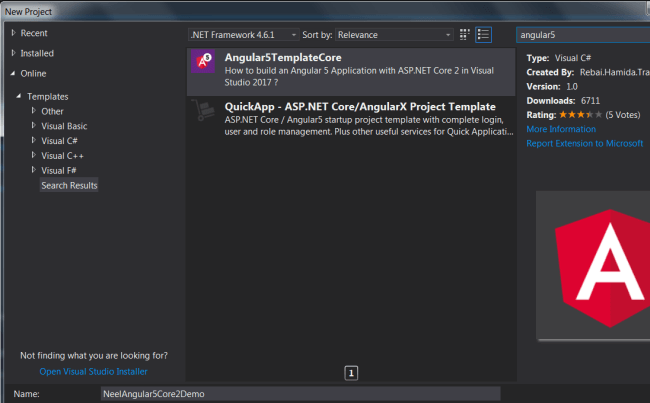
Task: Expand the Visual F# node
Action: tap(34, 170)
